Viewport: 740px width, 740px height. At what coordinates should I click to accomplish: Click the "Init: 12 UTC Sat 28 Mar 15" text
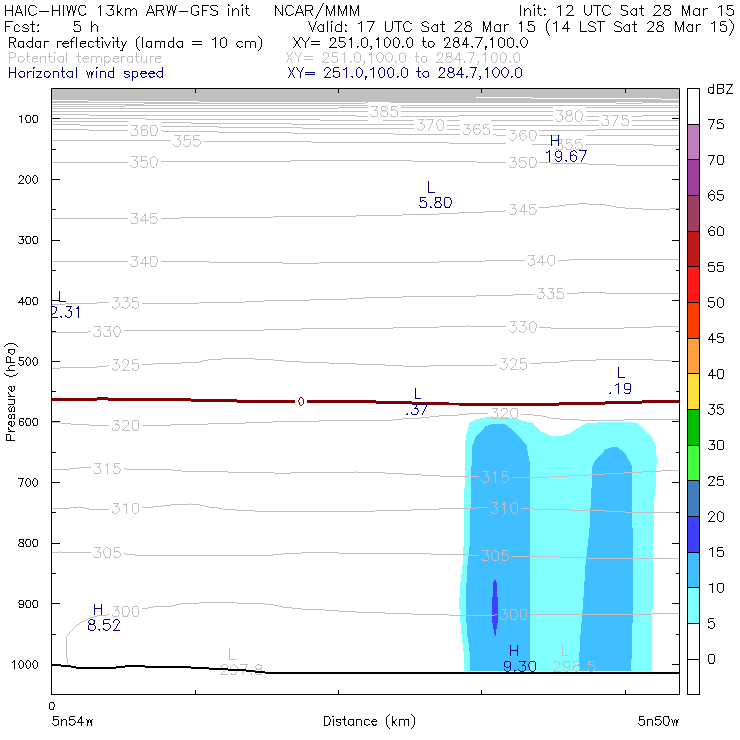(626, 10)
